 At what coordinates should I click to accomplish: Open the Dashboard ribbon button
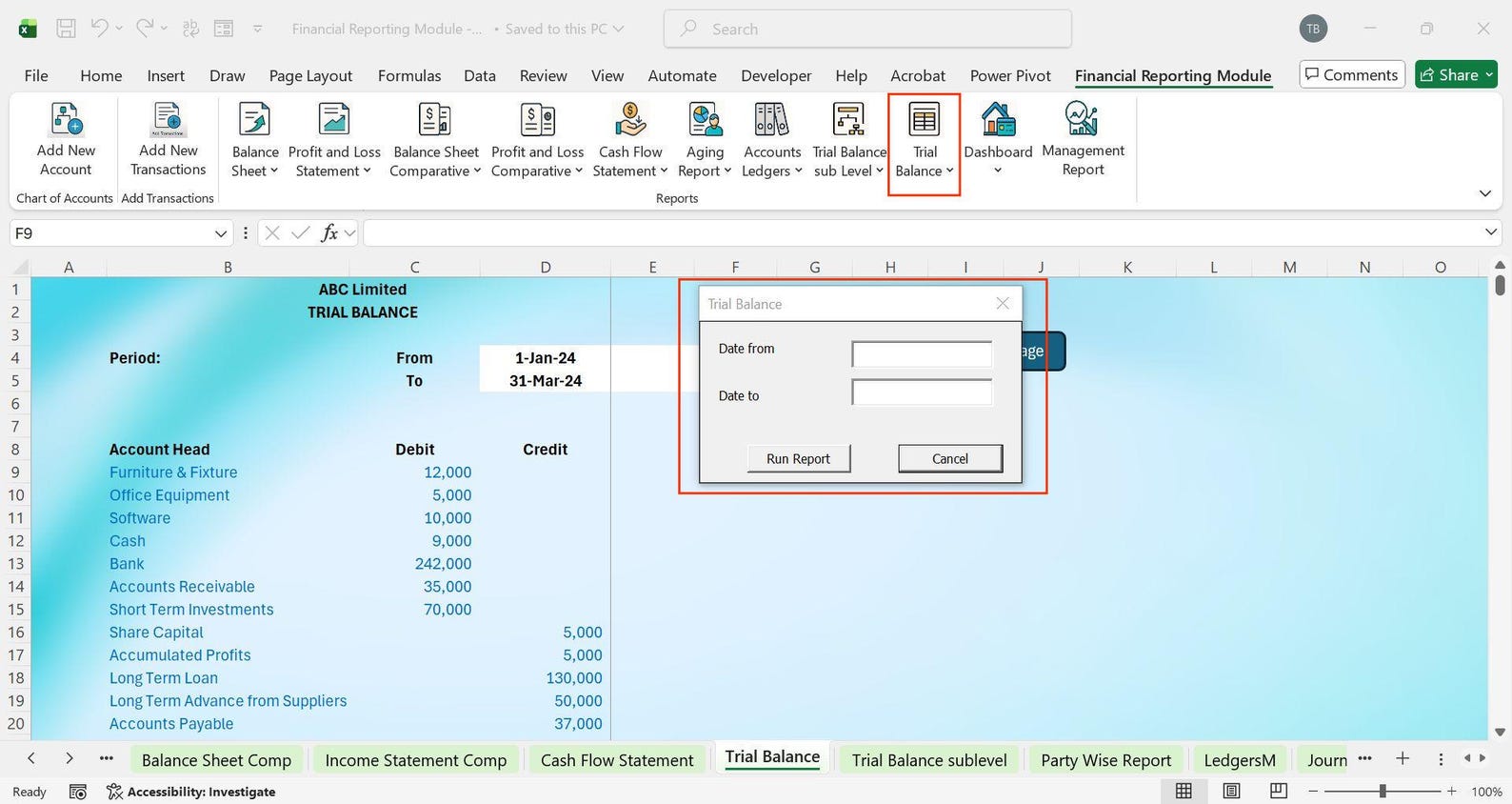click(x=998, y=139)
